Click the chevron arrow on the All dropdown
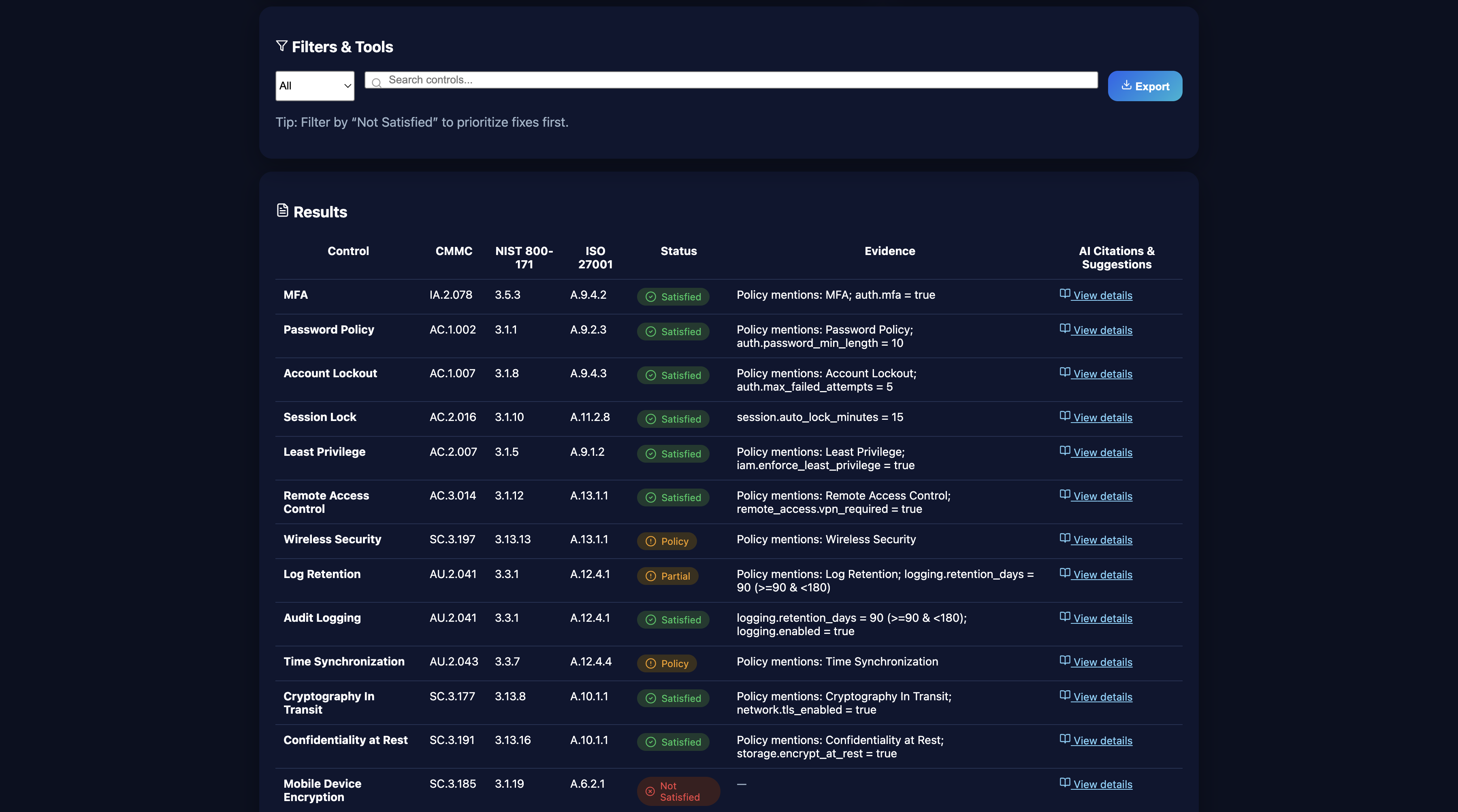This screenshot has height=812, width=1458. [347, 86]
